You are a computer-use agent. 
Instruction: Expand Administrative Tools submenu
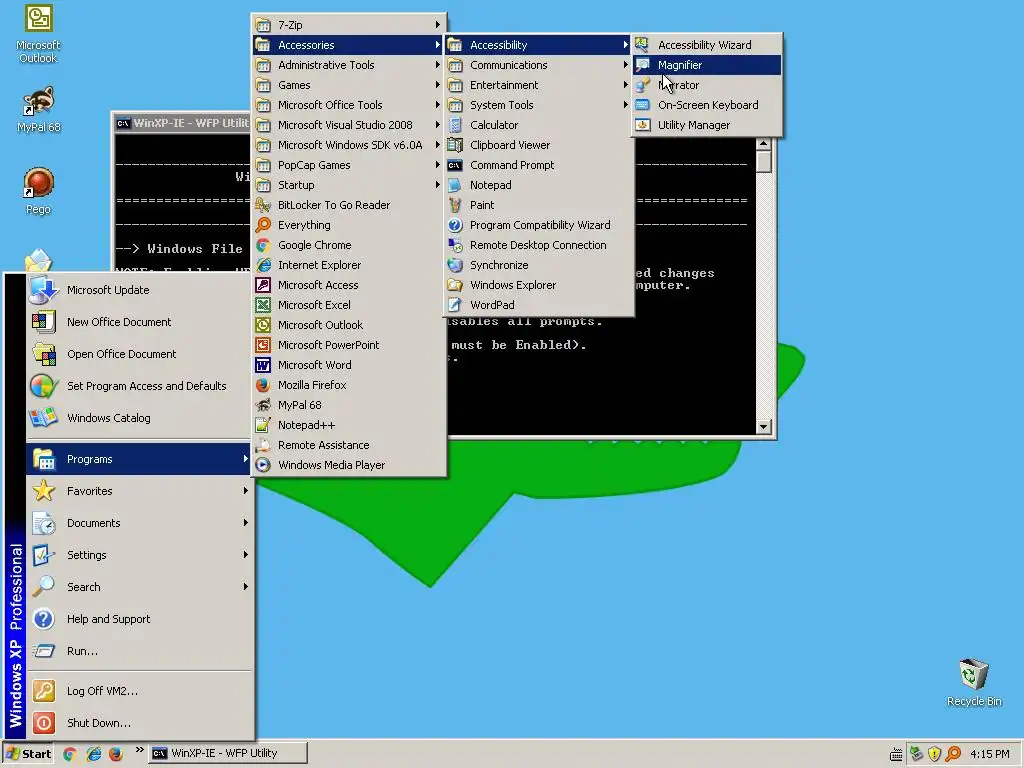point(349,65)
